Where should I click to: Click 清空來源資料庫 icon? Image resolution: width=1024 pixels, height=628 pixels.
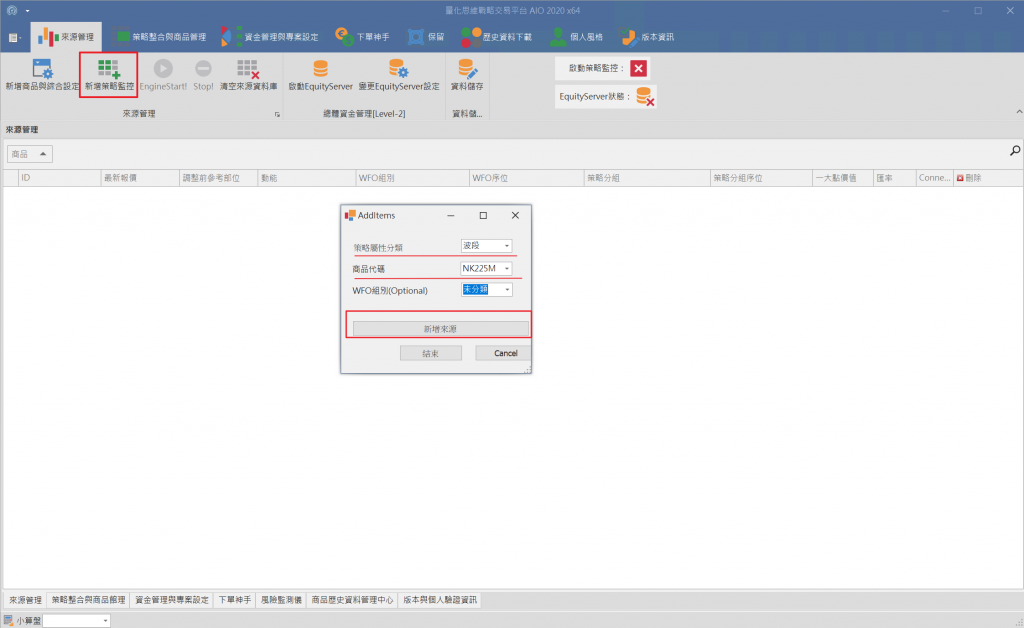(247, 69)
